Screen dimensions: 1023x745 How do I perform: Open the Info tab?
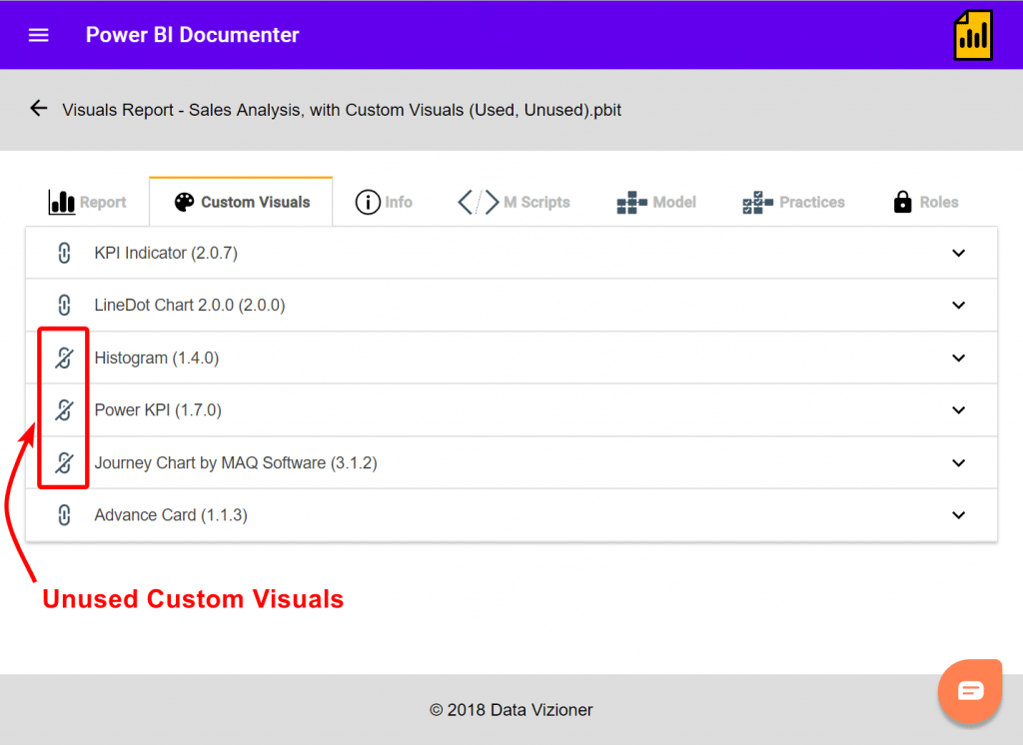pyautogui.click(x=384, y=202)
